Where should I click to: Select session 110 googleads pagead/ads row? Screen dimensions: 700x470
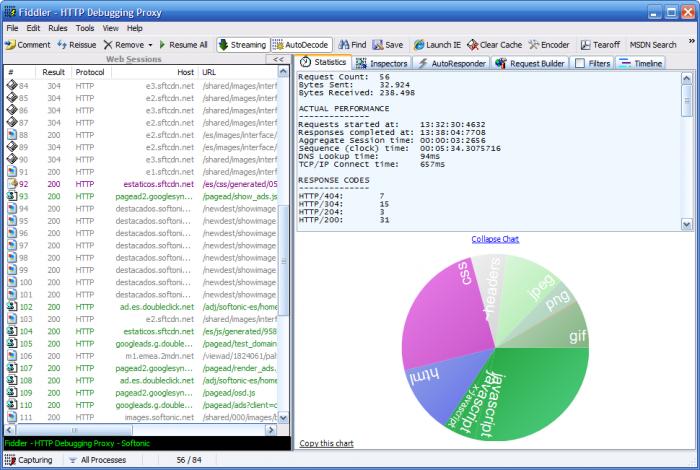(142, 405)
